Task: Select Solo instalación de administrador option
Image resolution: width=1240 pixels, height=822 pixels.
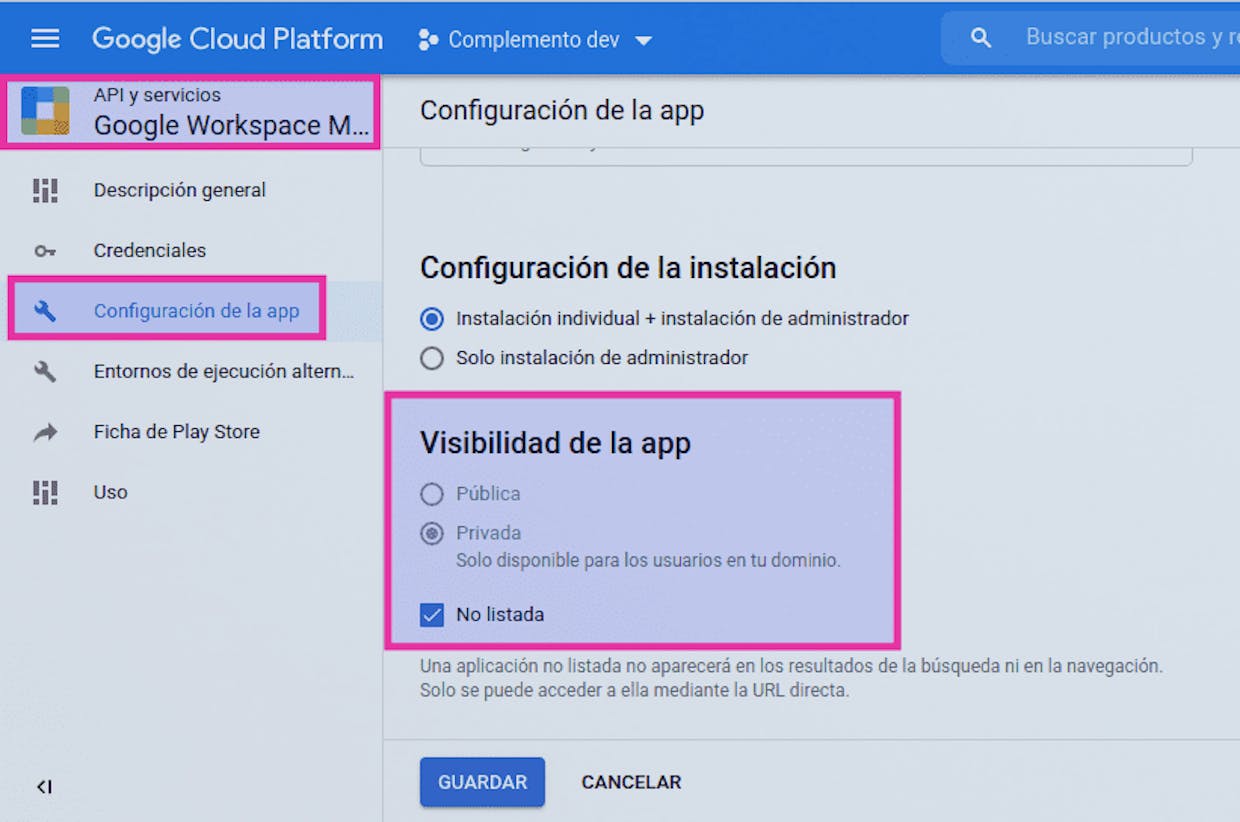Action: click(x=432, y=358)
